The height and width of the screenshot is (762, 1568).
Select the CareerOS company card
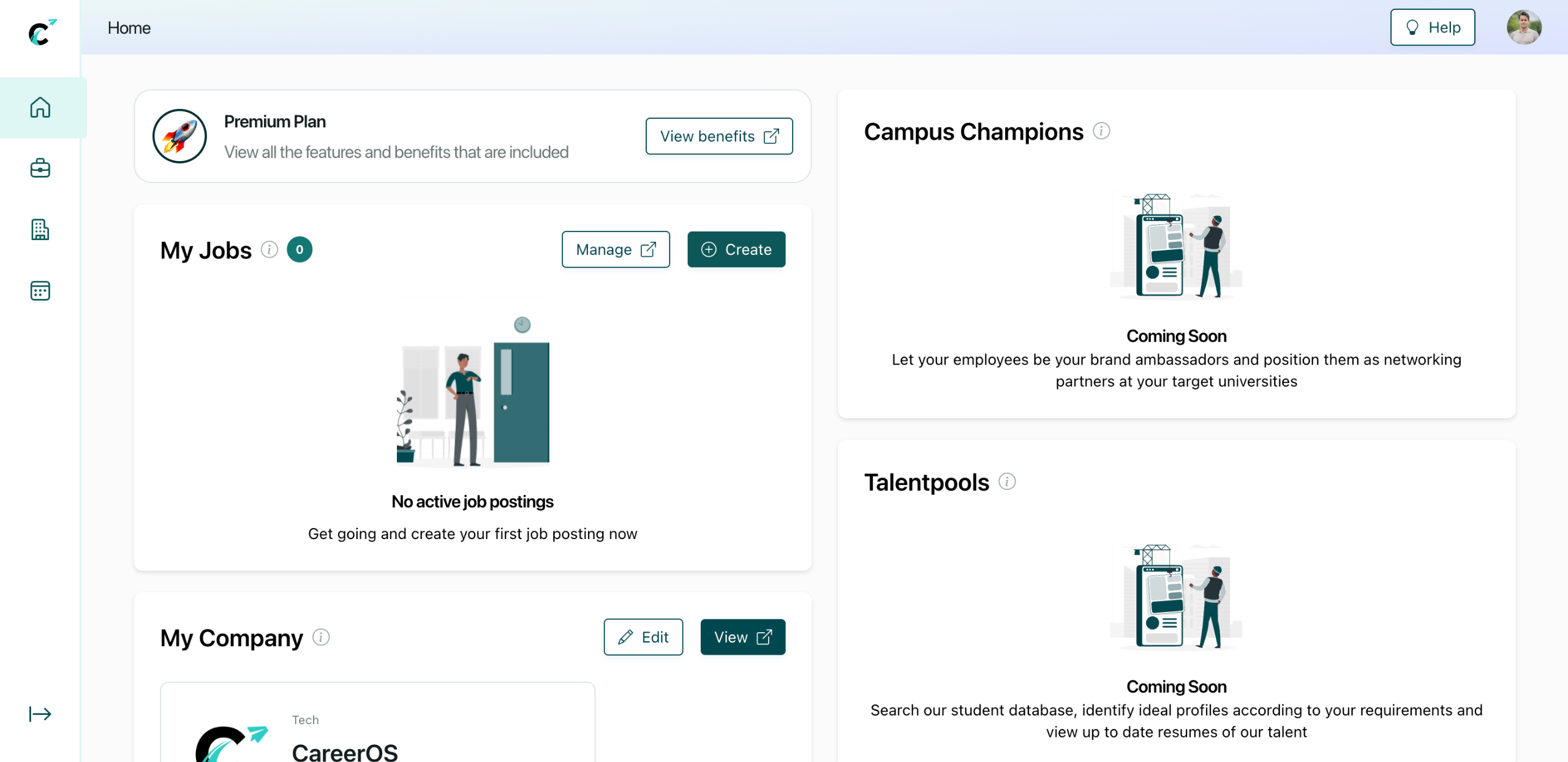click(x=377, y=729)
